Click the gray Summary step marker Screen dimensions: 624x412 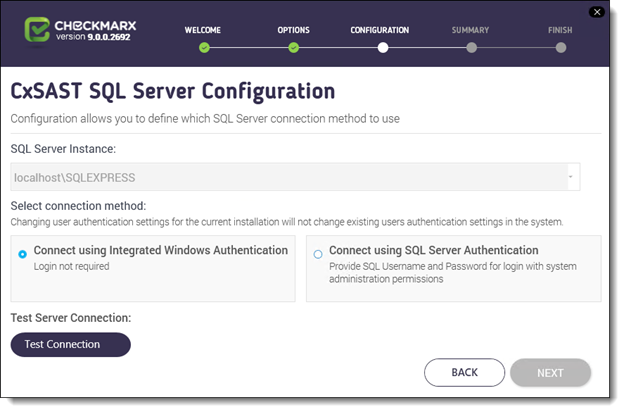pyautogui.click(x=472, y=48)
